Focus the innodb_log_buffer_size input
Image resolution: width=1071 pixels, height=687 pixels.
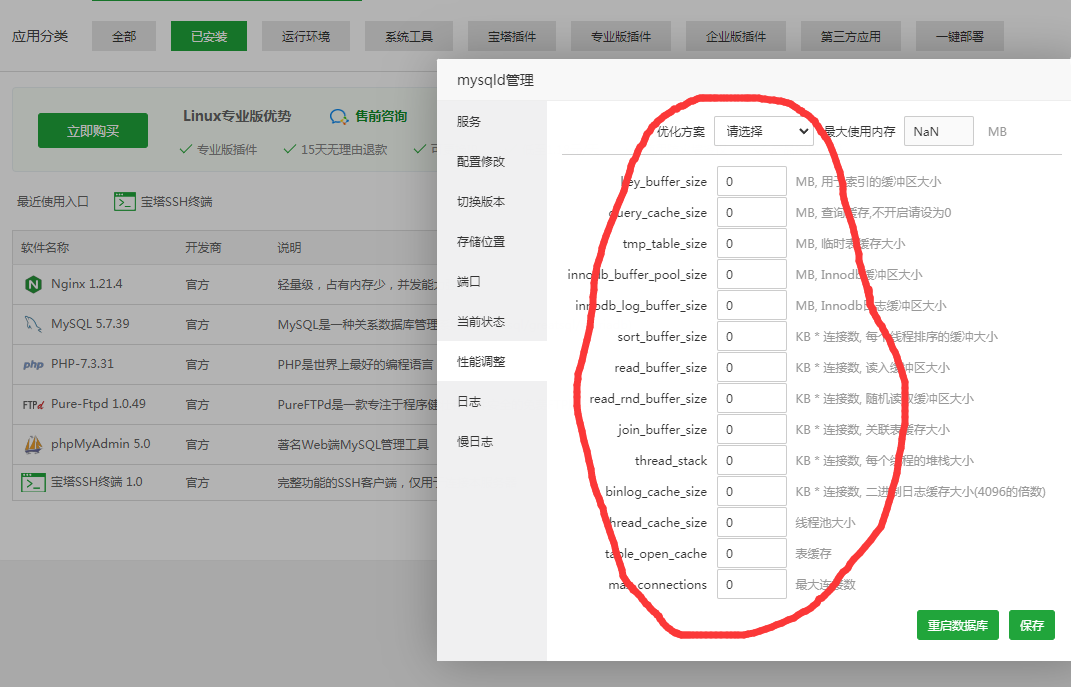[x=751, y=305]
